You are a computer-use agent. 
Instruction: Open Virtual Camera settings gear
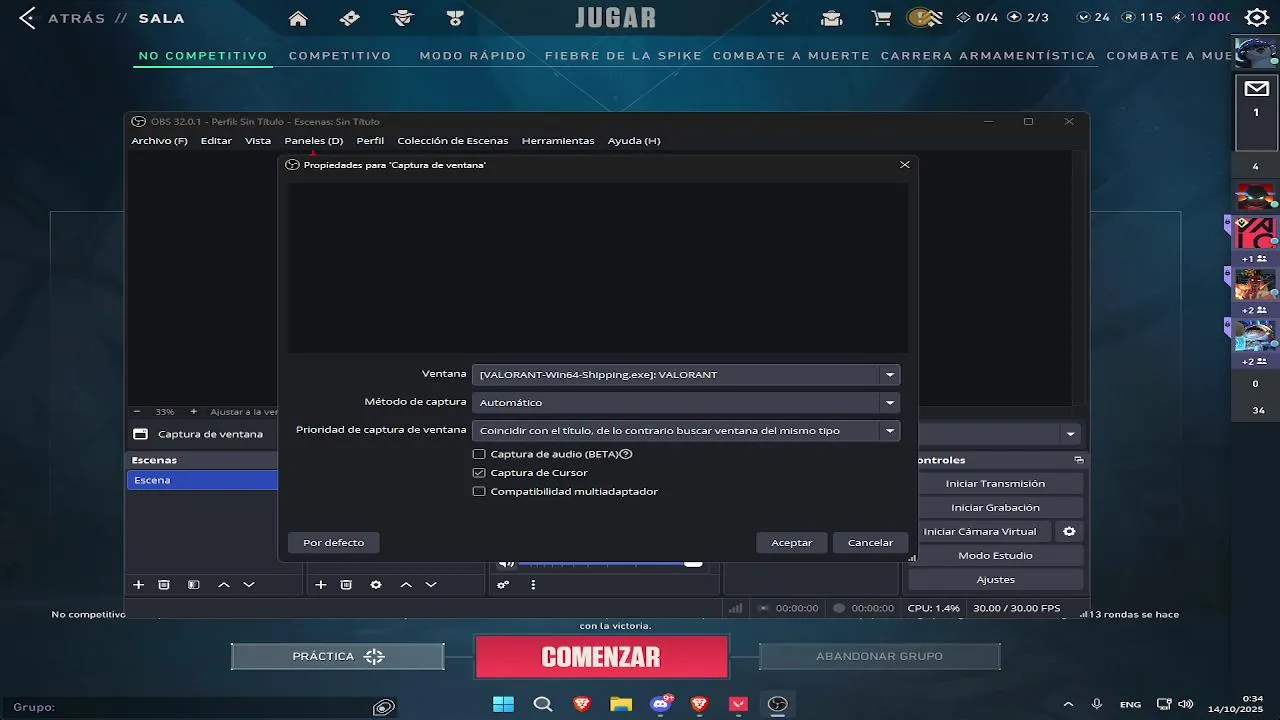tap(1069, 531)
